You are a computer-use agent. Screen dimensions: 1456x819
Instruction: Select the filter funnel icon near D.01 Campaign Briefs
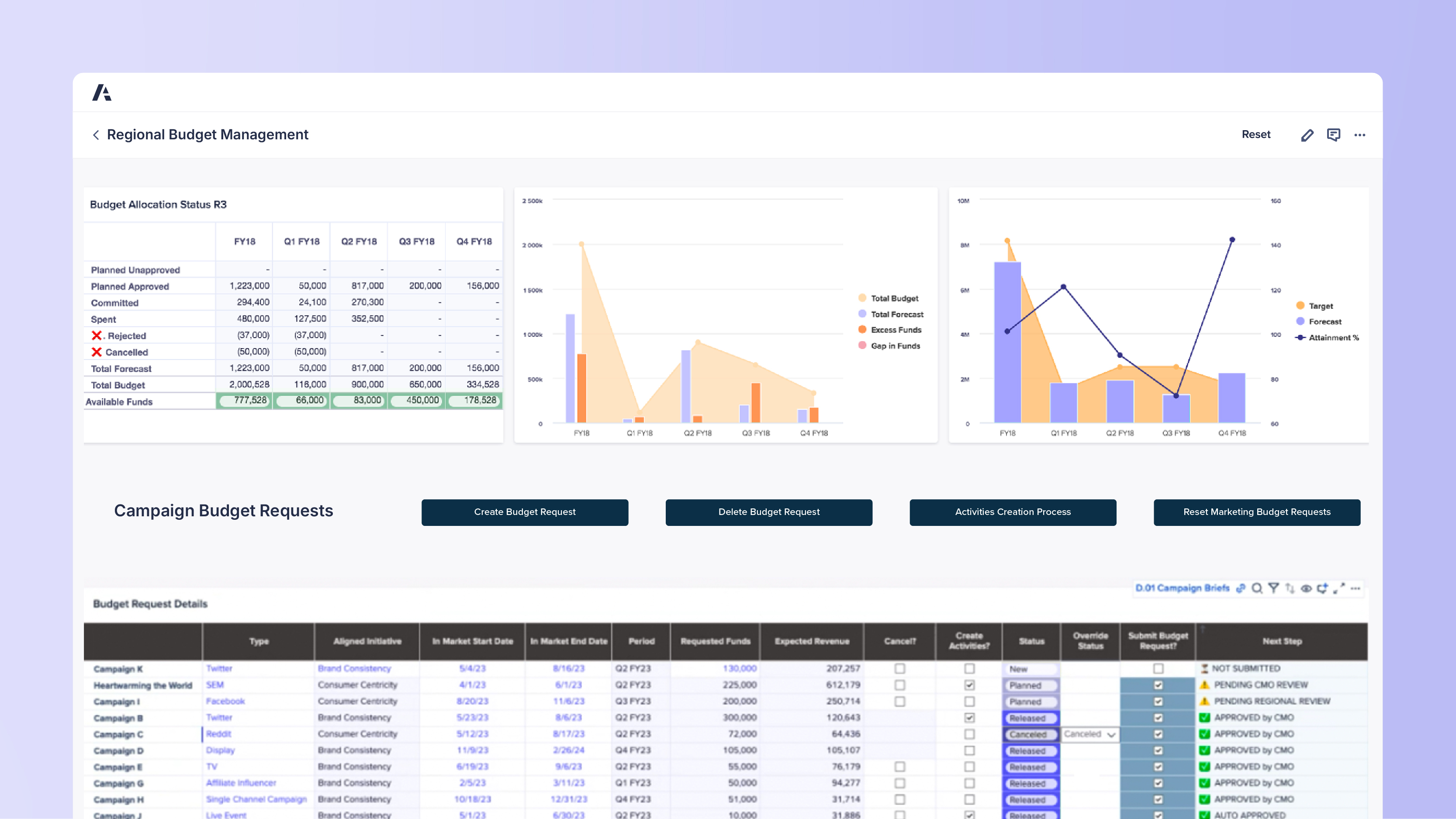pyautogui.click(x=1273, y=588)
